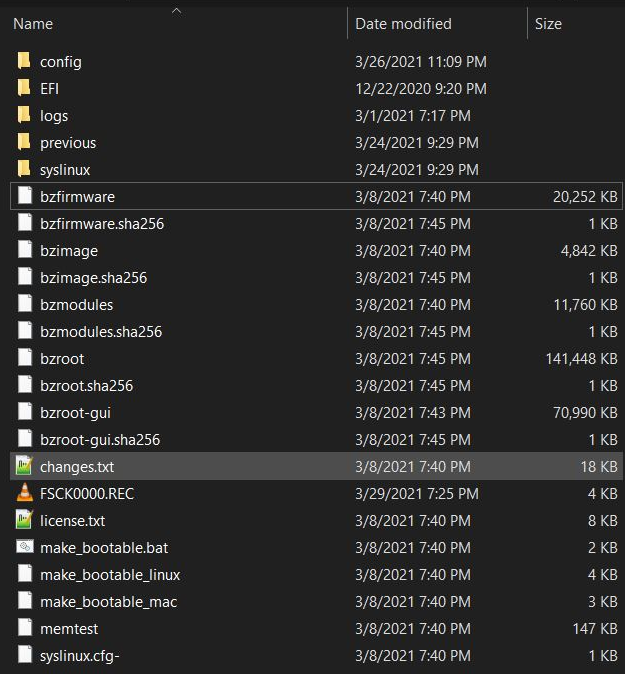Screen dimensions: 625x674
Task: Select the EFI folder icon
Action: pyautogui.click(x=24, y=89)
